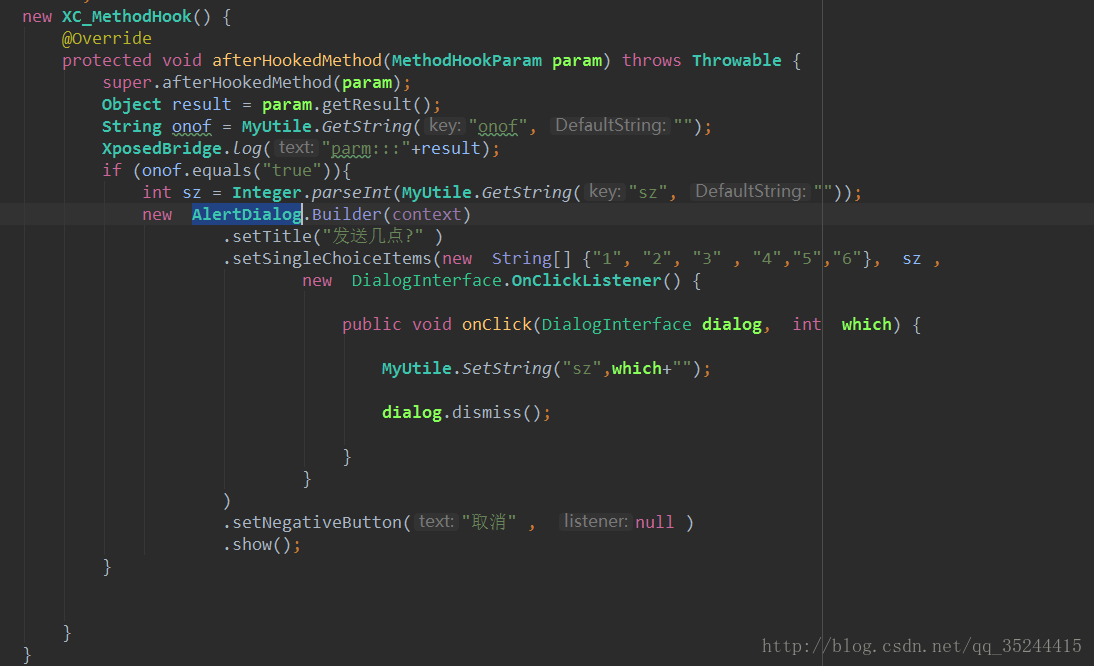Select the @Override annotation
Viewport: 1094px width, 666px height.
106,38
